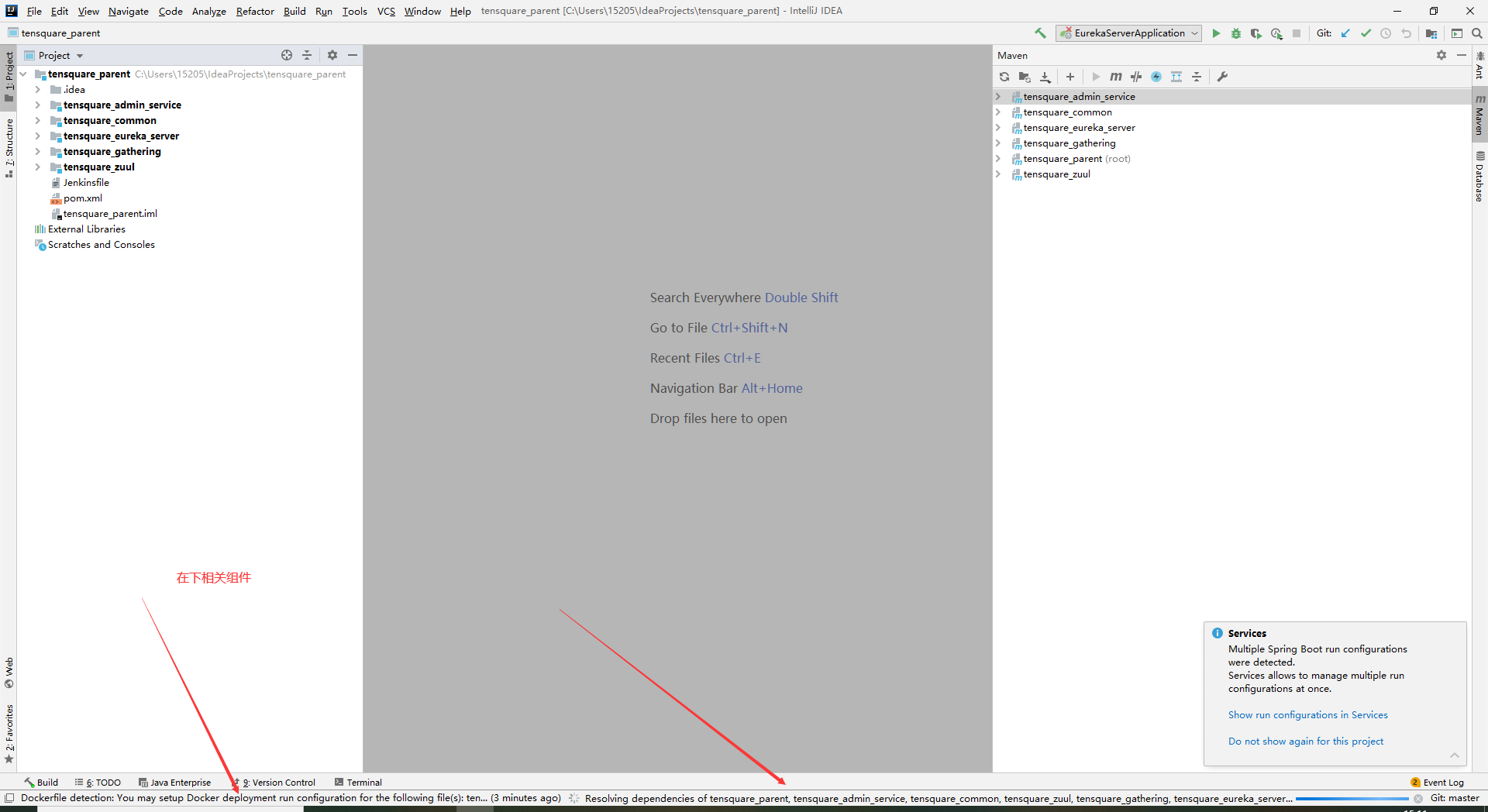
Task: Click the Build Project hammer icon
Action: pos(1040,33)
